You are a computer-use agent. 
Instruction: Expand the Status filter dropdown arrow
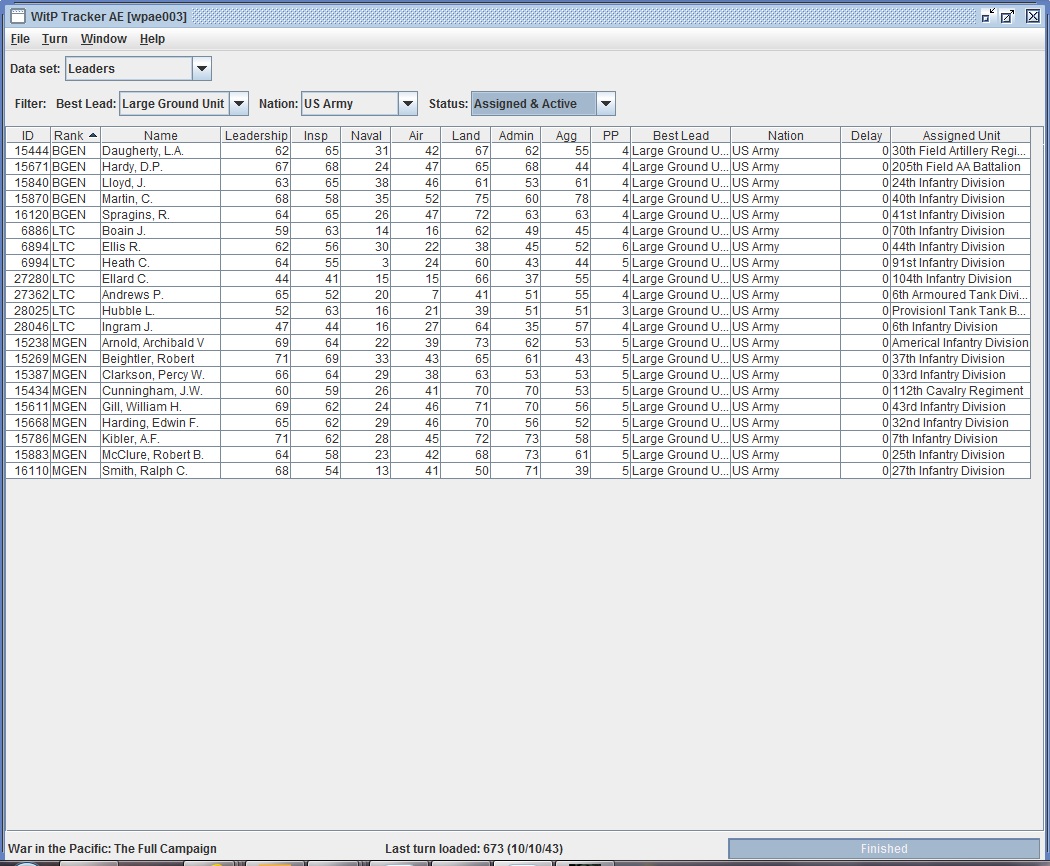pyautogui.click(x=605, y=104)
